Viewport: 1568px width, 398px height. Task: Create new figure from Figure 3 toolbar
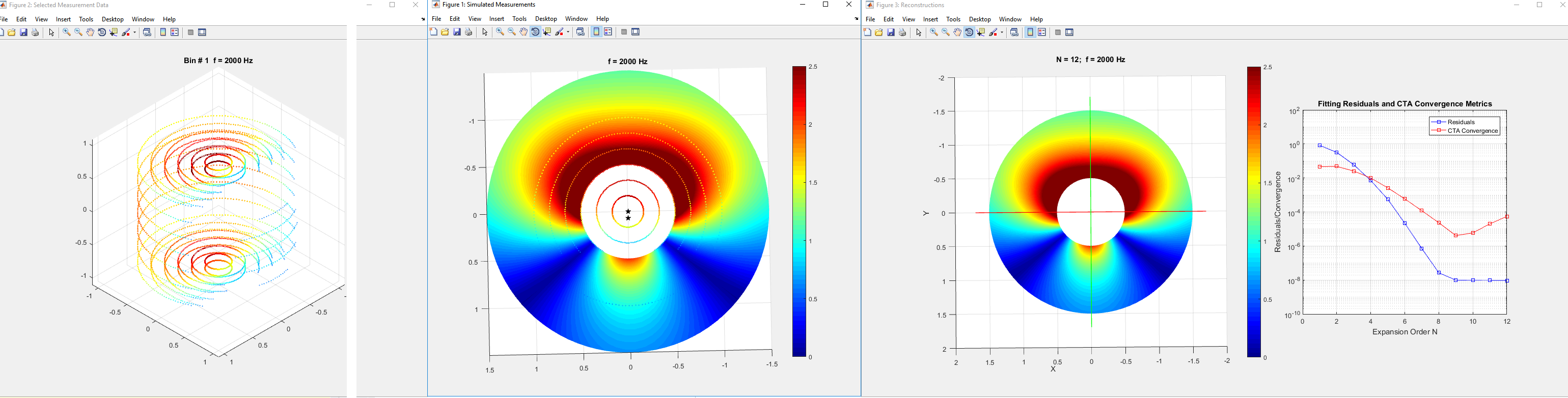tap(867, 32)
